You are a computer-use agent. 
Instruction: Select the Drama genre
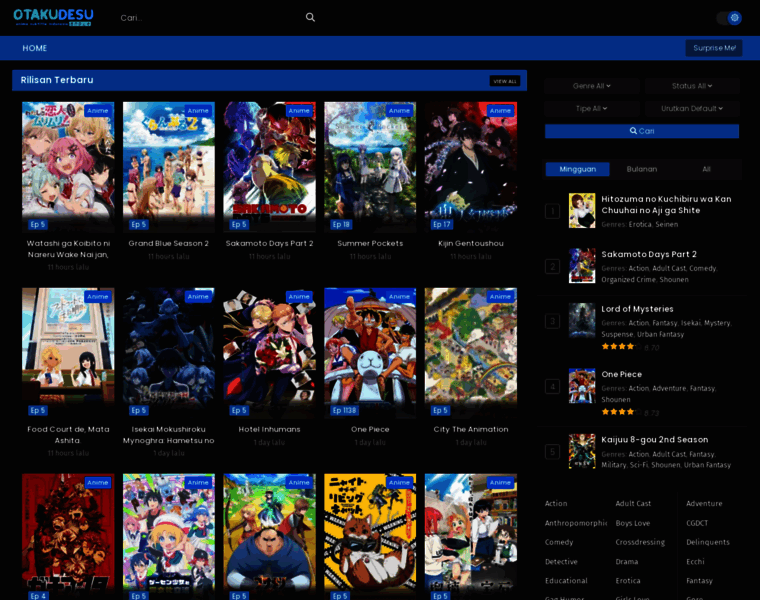pyautogui.click(x=627, y=562)
